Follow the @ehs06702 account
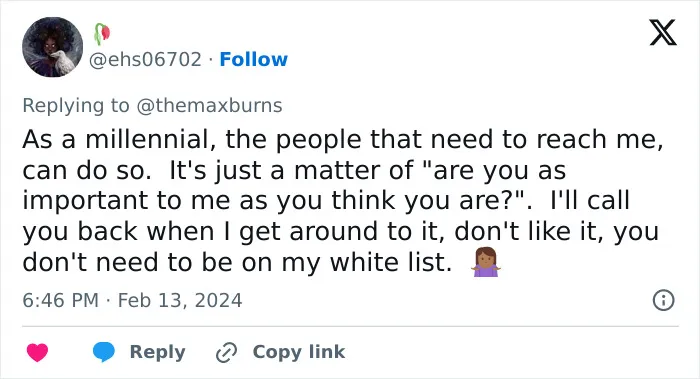This screenshot has height=379, width=700. click(254, 59)
